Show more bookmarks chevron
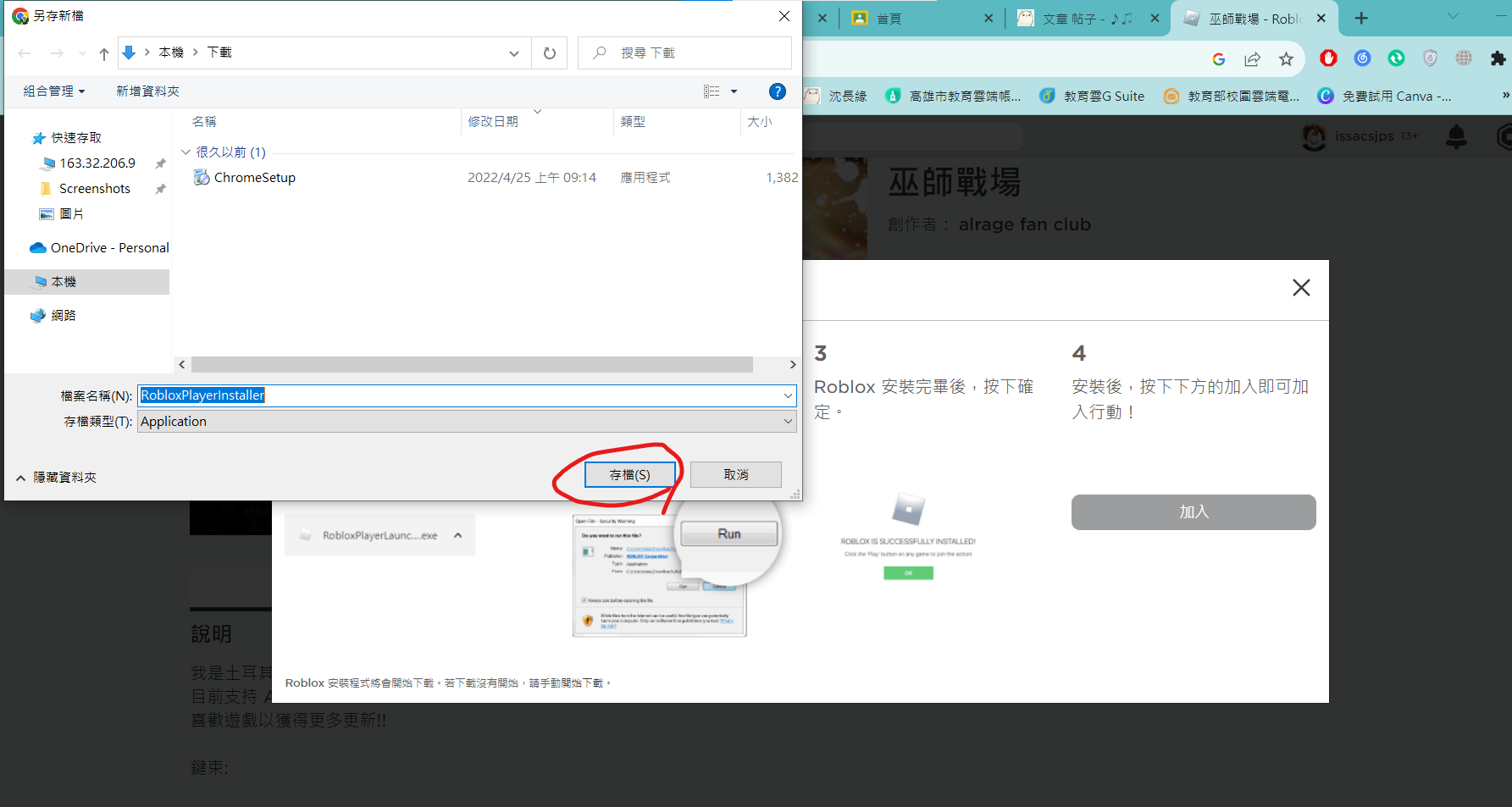This screenshot has height=807, width=1512. (x=1505, y=96)
